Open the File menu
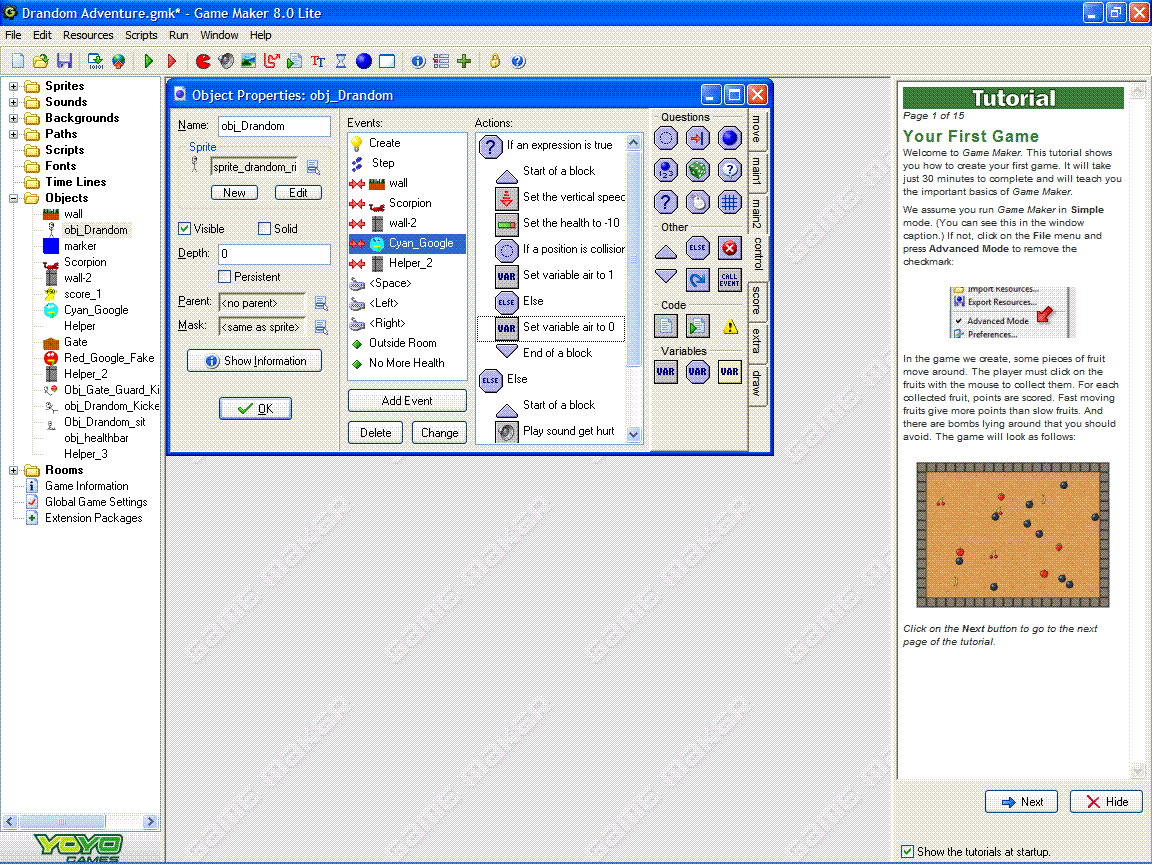Screen dimensions: 1152x864 pyautogui.click(x=13, y=35)
